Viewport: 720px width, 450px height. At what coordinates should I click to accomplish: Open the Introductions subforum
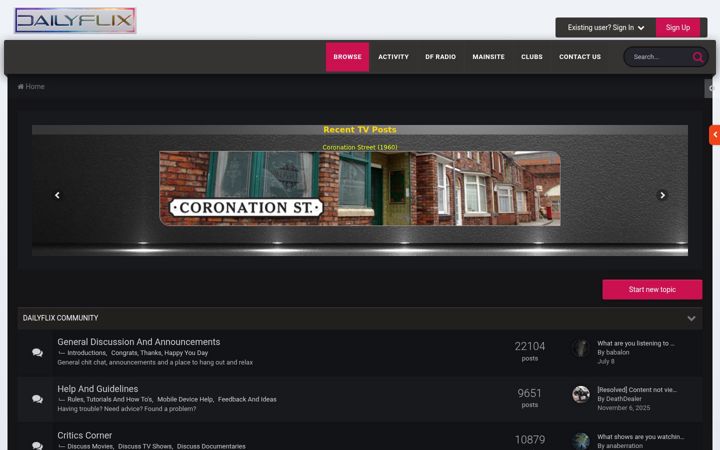pyautogui.click(x=87, y=353)
